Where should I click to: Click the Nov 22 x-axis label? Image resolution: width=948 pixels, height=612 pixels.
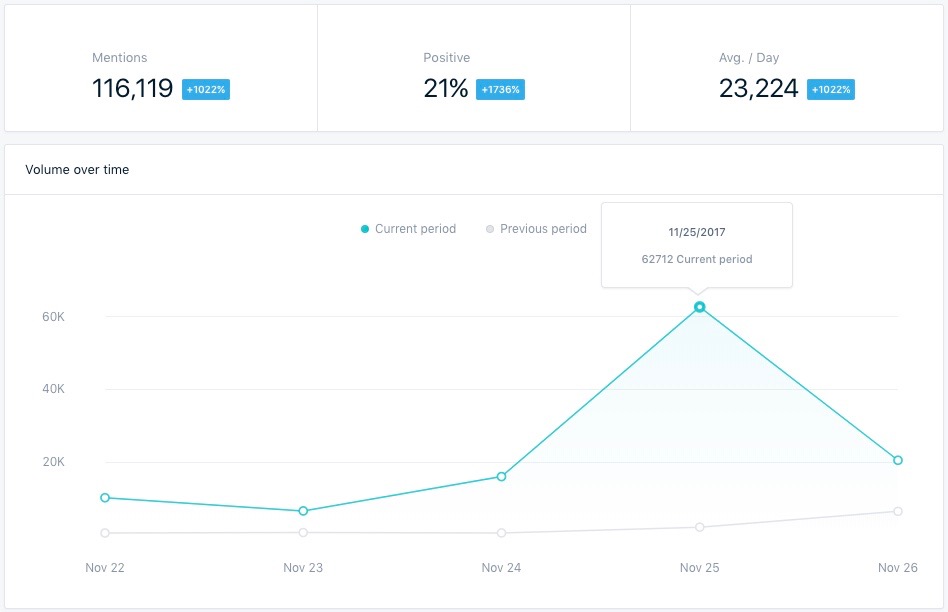(x=105, y=568)
